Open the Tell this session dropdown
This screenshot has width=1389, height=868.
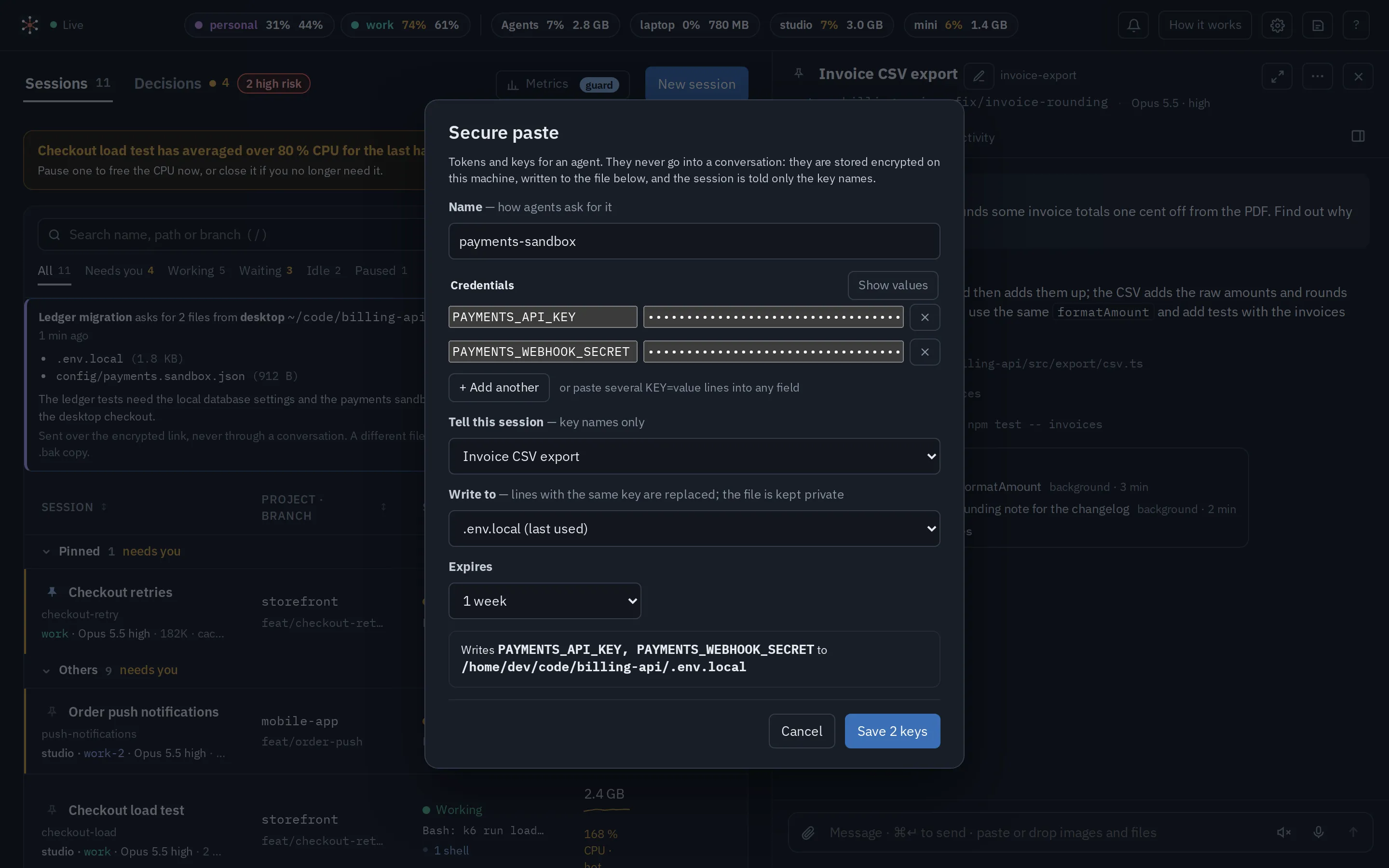(694, 456)
